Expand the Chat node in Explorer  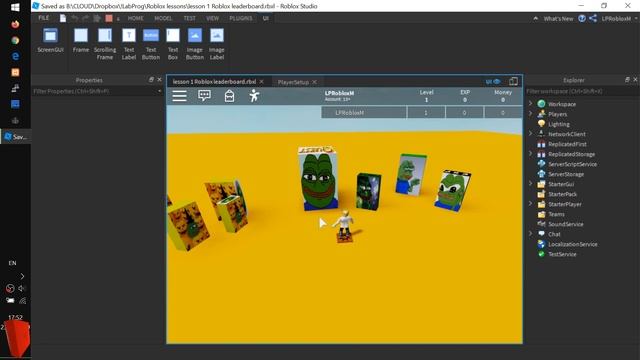coord(531,234)
